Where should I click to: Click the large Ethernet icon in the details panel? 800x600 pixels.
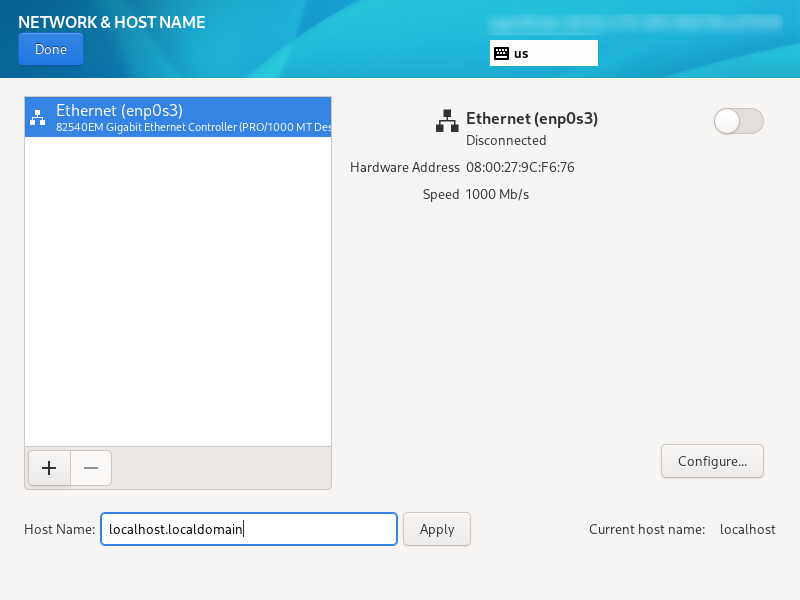447,121
